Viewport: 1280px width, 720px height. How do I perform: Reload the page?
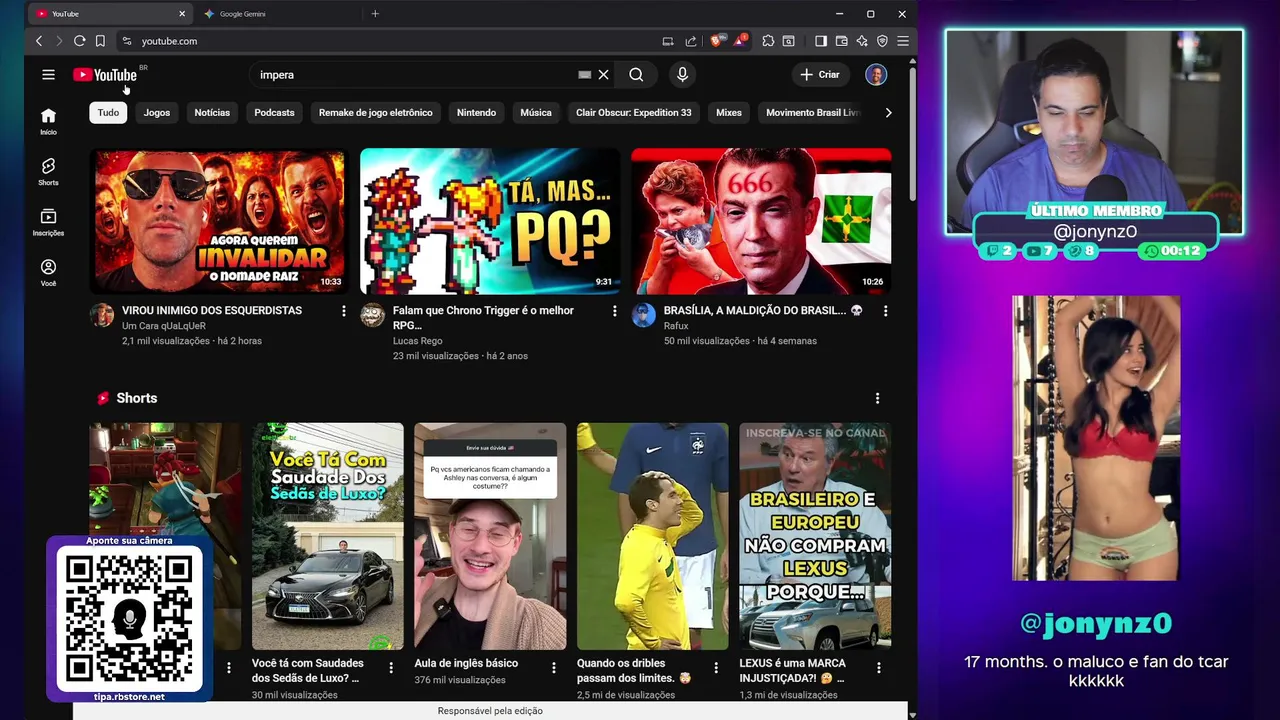click(x=79, y=41)
